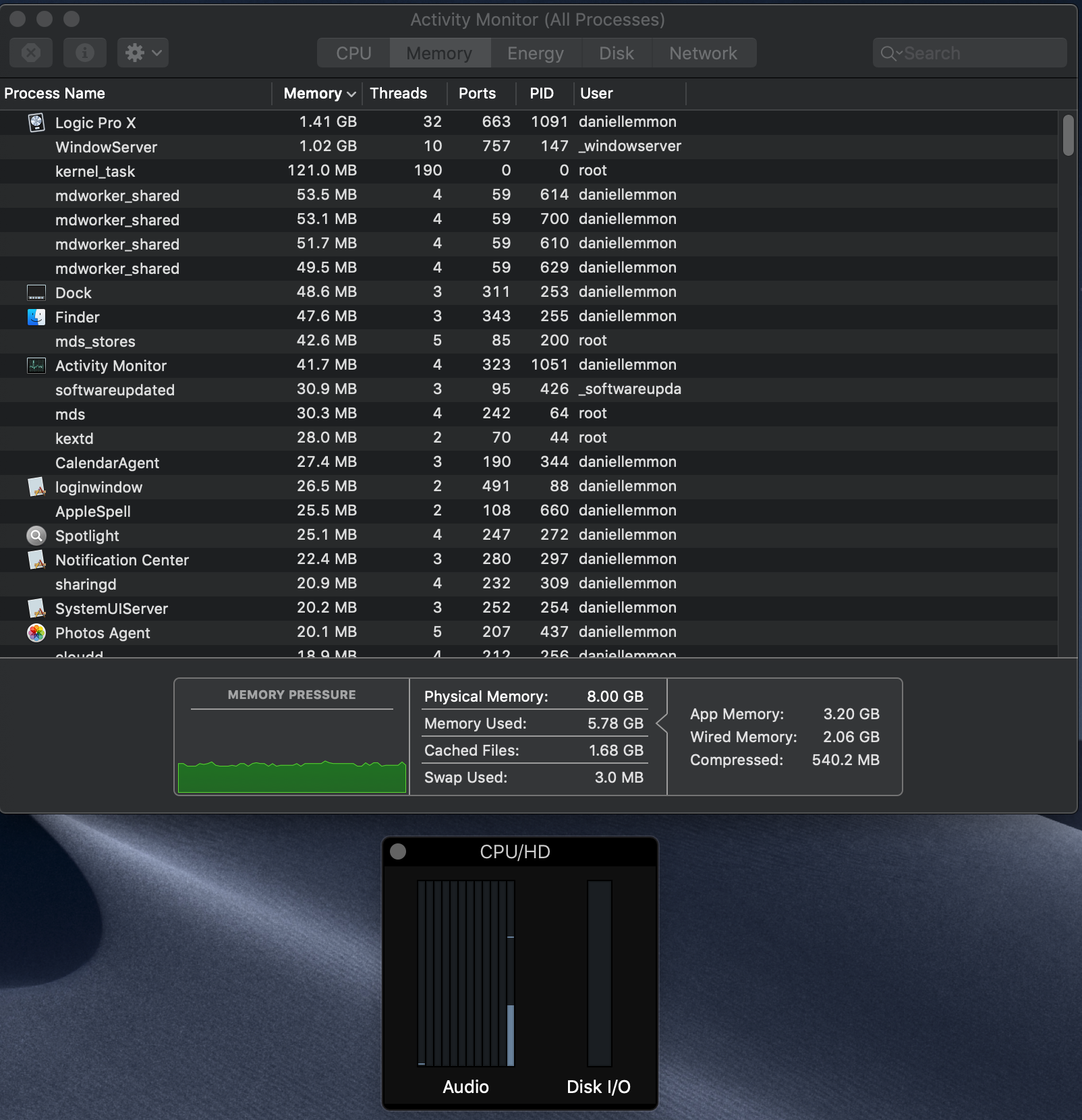Sort by PID column header
This screenshot has width=1082, height=1120.
545,93
